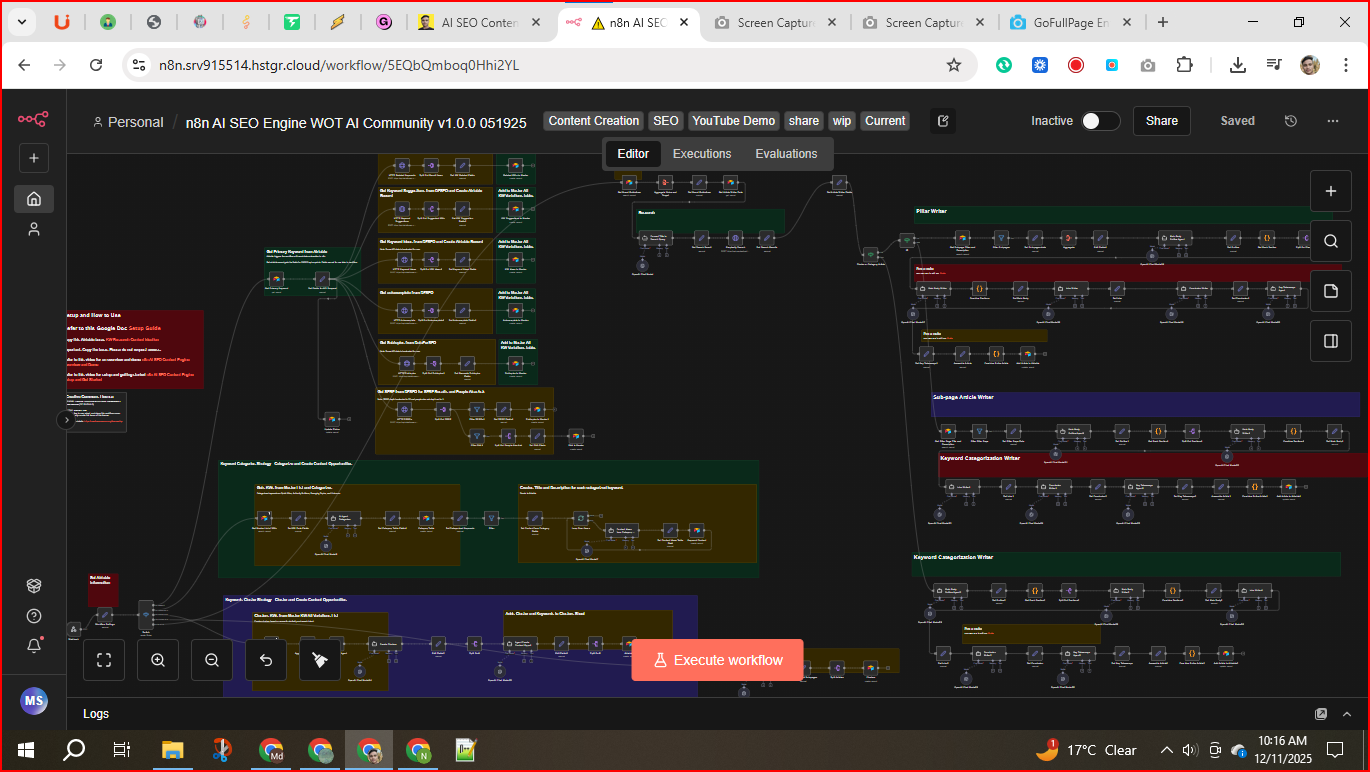Expand the collapsed n8n sidebar arrow
This screenshot has height=772, width=1370.
66,421
